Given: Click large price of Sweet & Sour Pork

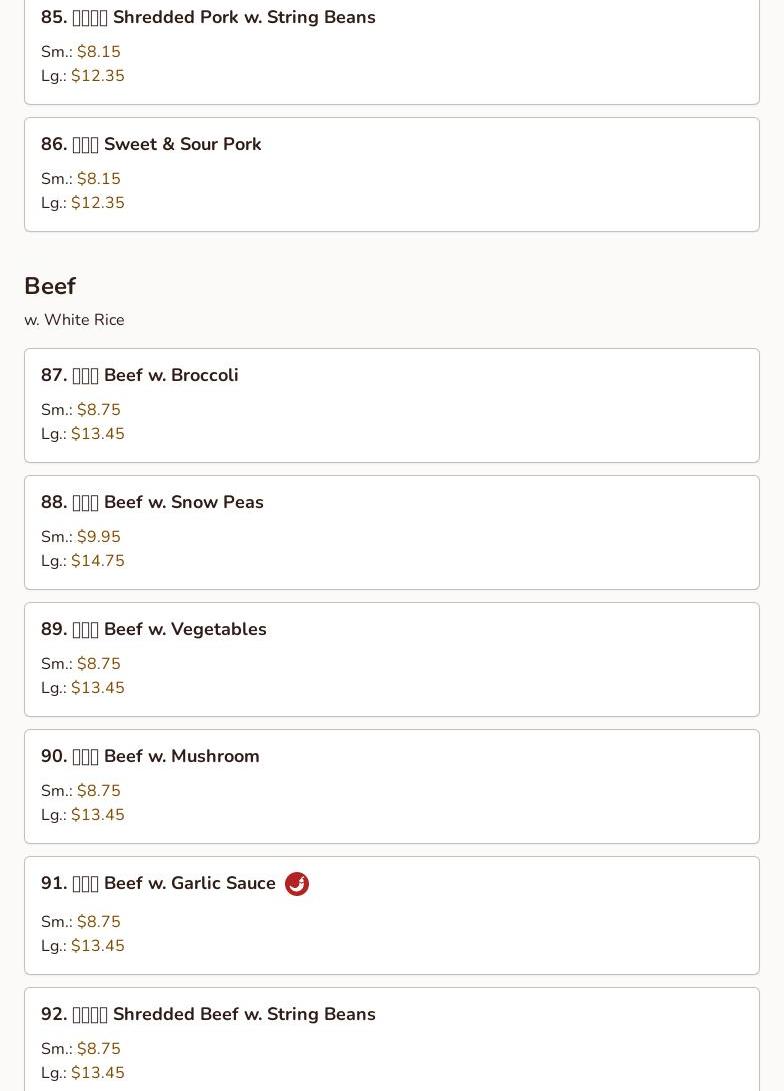Looking at the screenshot, I should [x=97, y=203].
